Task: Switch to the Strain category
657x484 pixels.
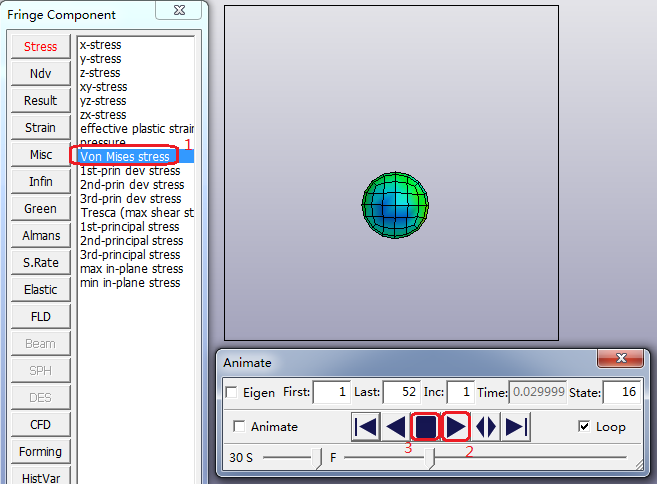Action: coord(40,128)
